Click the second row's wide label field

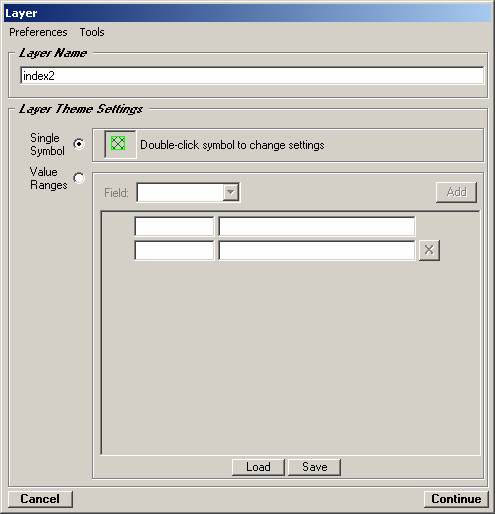click(x=317, y=250)
